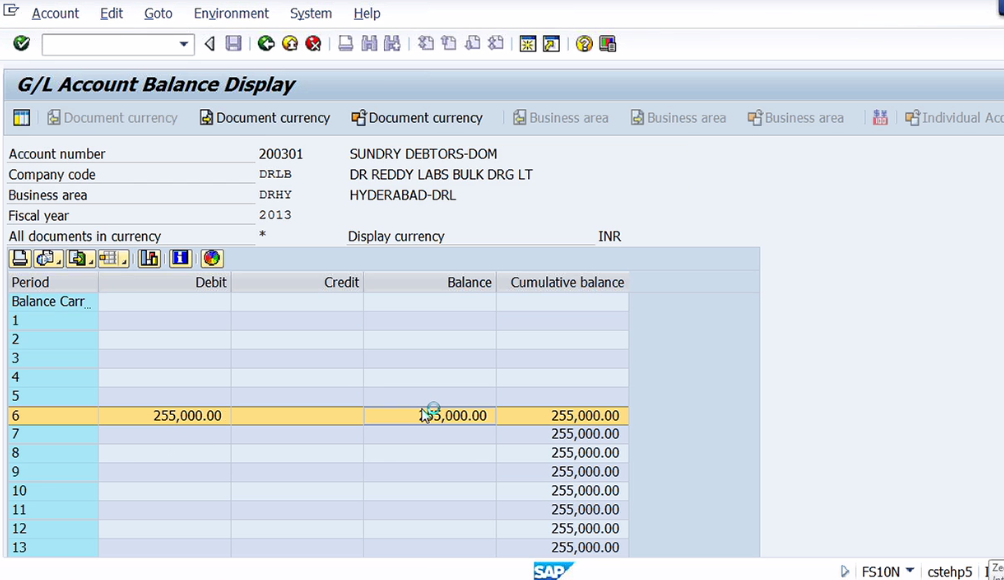Click in the transaction command input field
Screen dimensions: 1004x580
point(110,44)
